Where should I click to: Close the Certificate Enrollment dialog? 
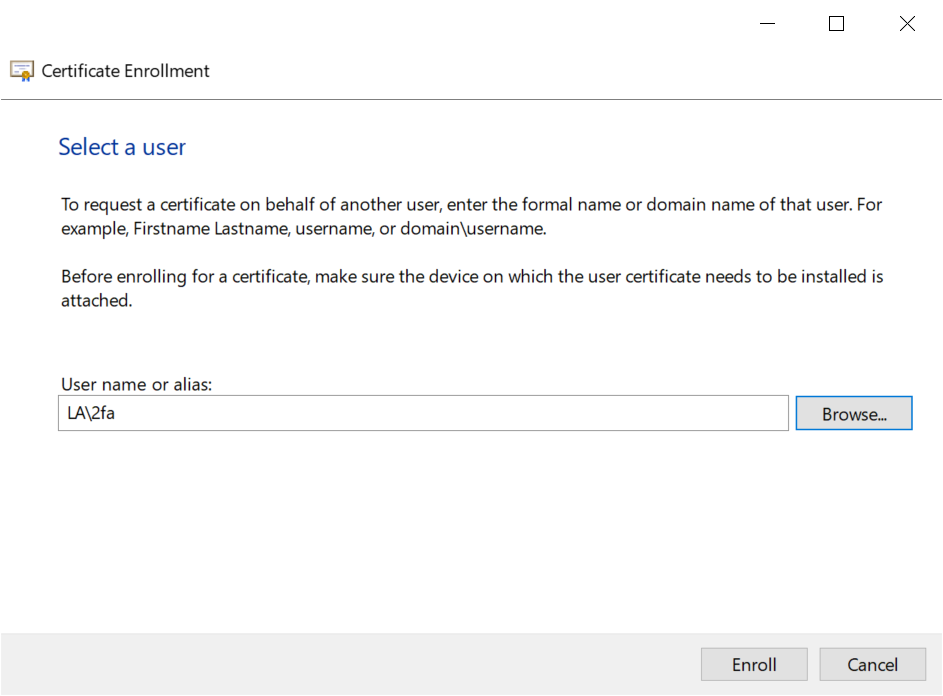click(907, 24)
